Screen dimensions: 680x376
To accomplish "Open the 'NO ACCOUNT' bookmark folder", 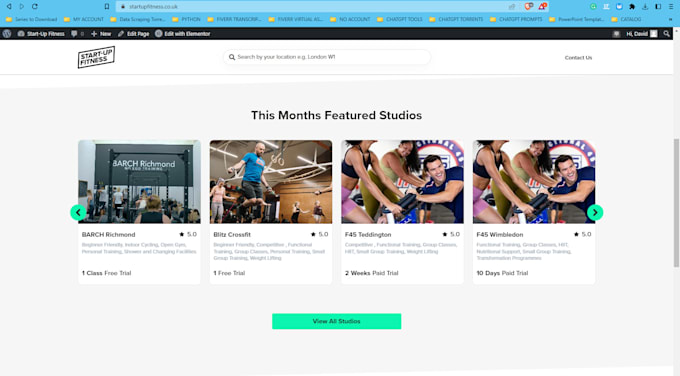I will 350,20.
